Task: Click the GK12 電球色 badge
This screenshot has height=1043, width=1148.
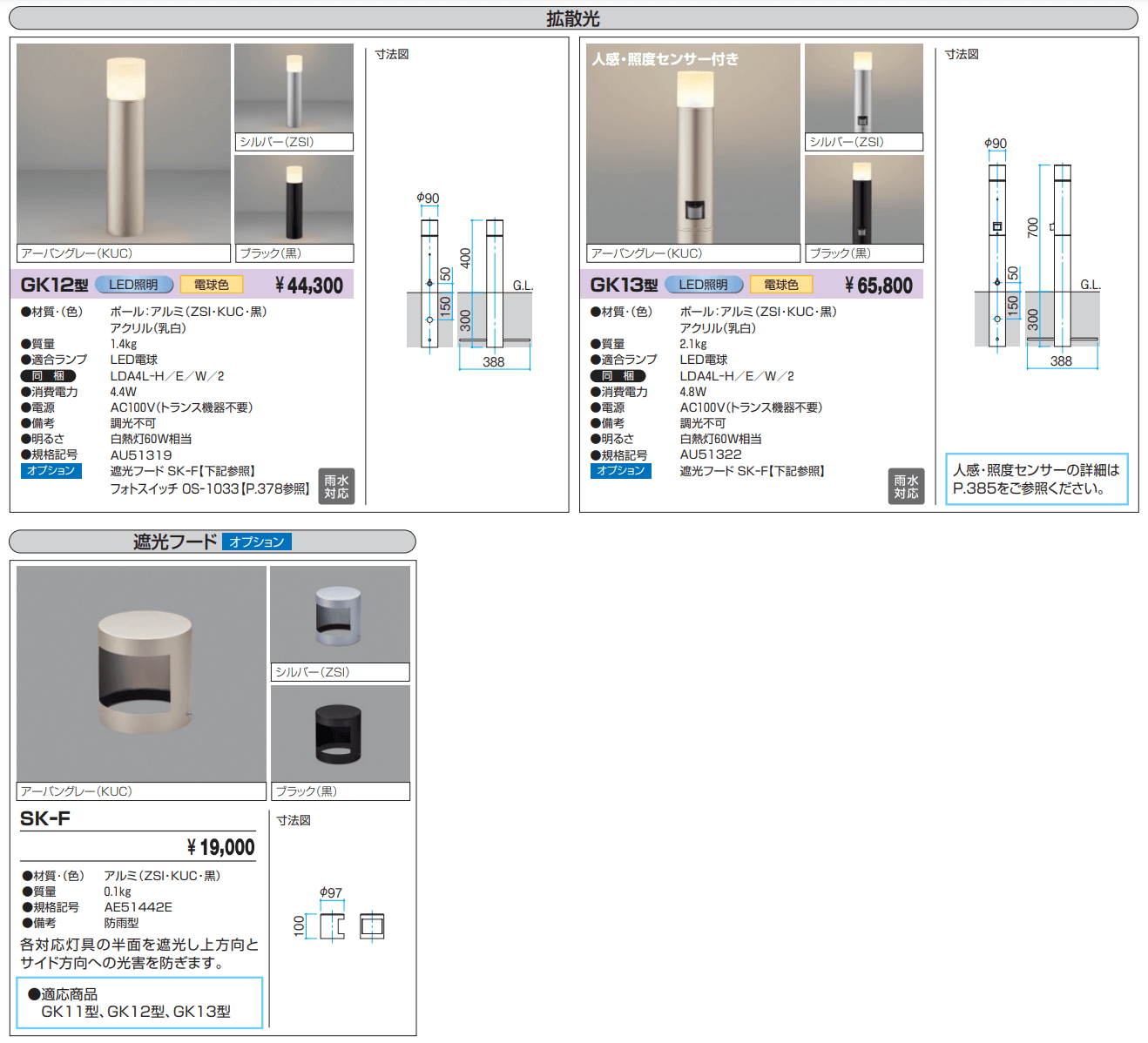Action: point(211,285)
